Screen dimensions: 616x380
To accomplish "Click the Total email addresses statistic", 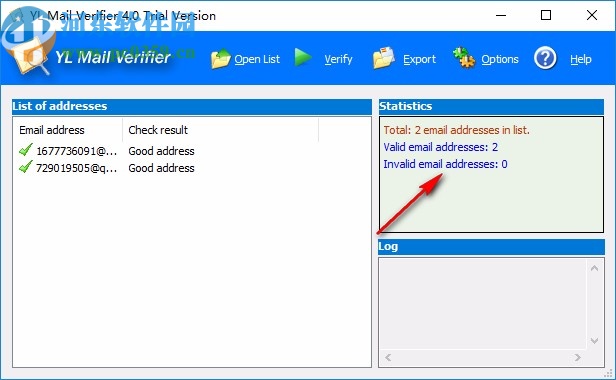I will pyautogui.click(x=456, y=130).
